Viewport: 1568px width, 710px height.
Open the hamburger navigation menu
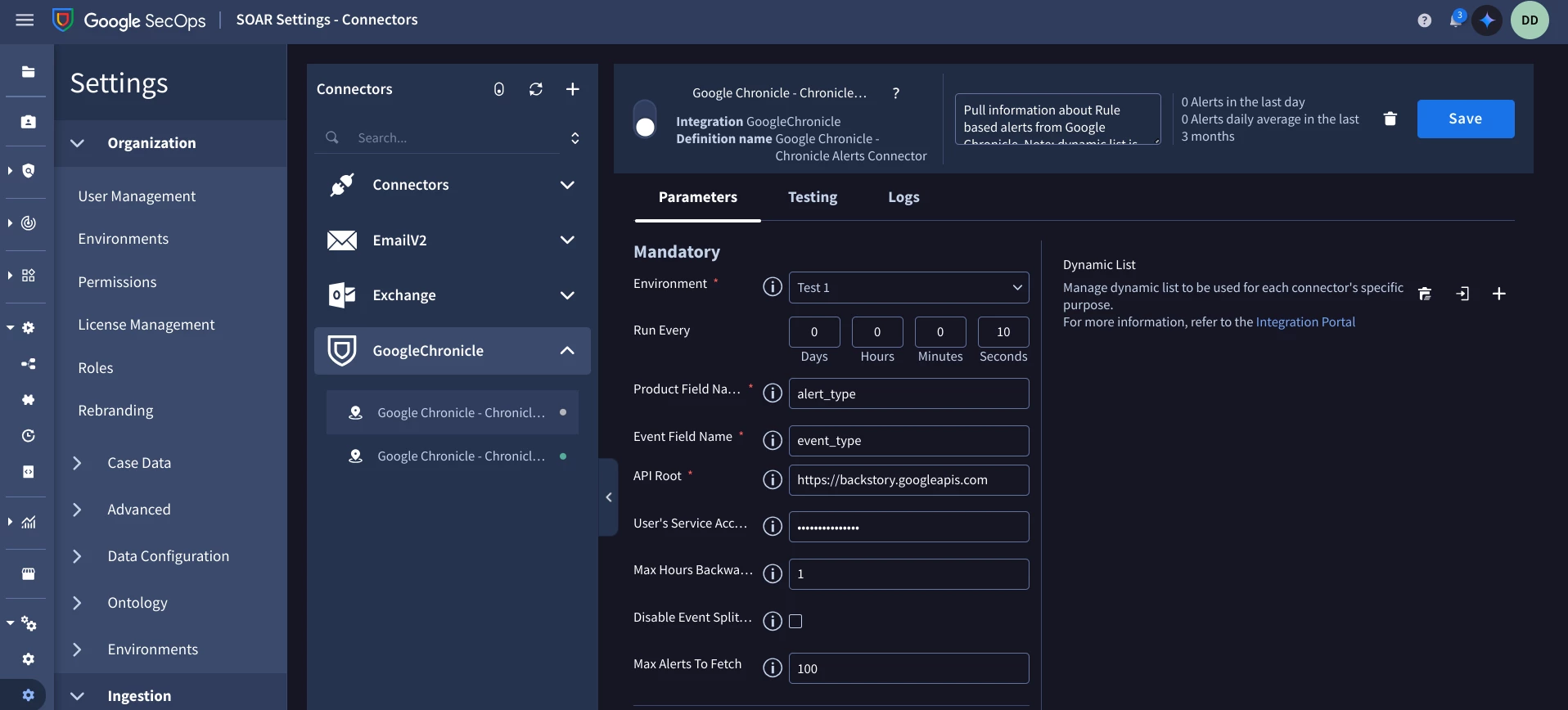(25, 20)
